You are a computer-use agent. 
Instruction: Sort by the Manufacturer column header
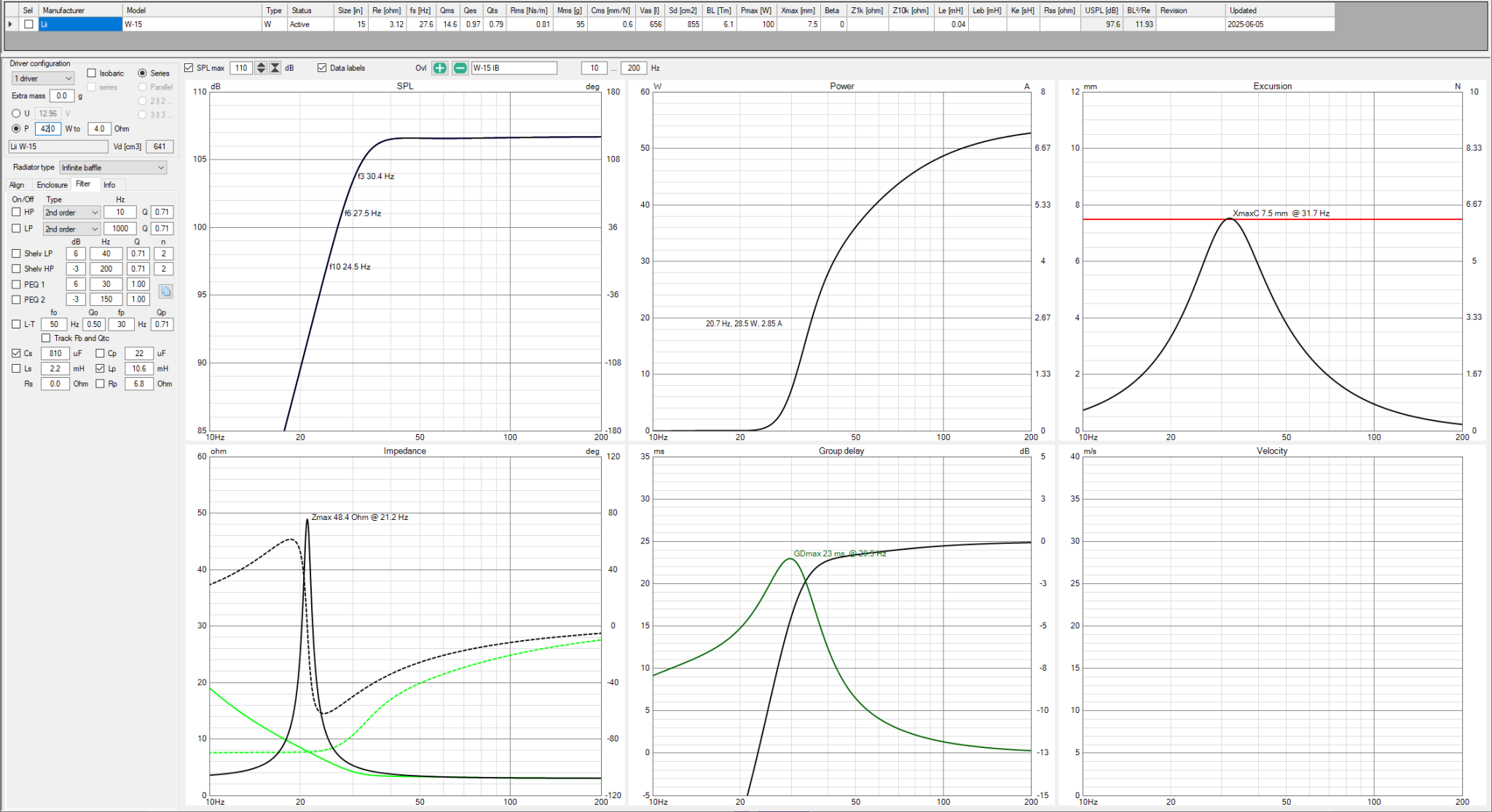80,10
